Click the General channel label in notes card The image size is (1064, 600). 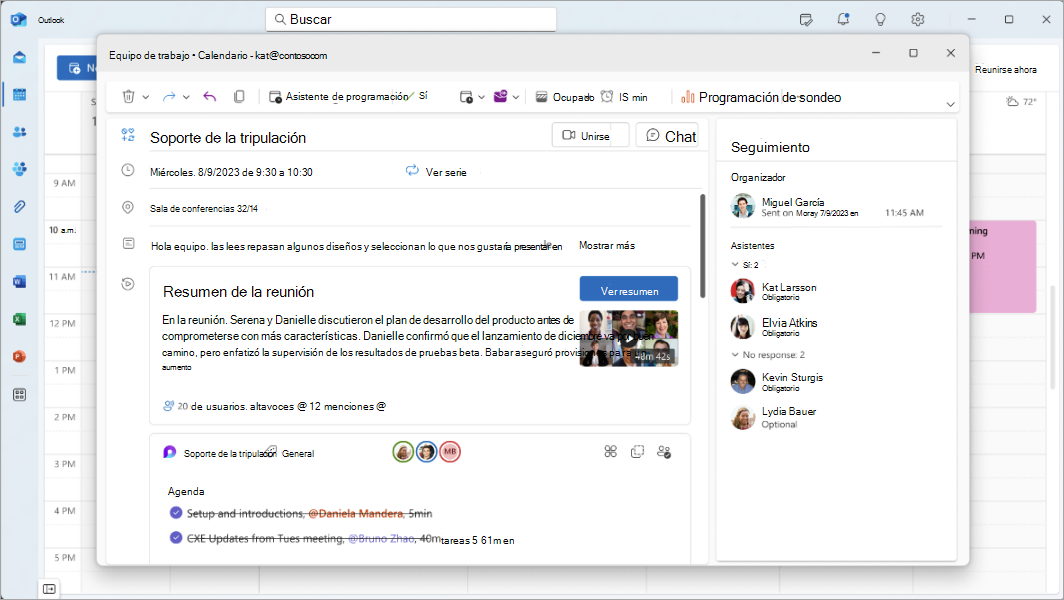point(298,453)
